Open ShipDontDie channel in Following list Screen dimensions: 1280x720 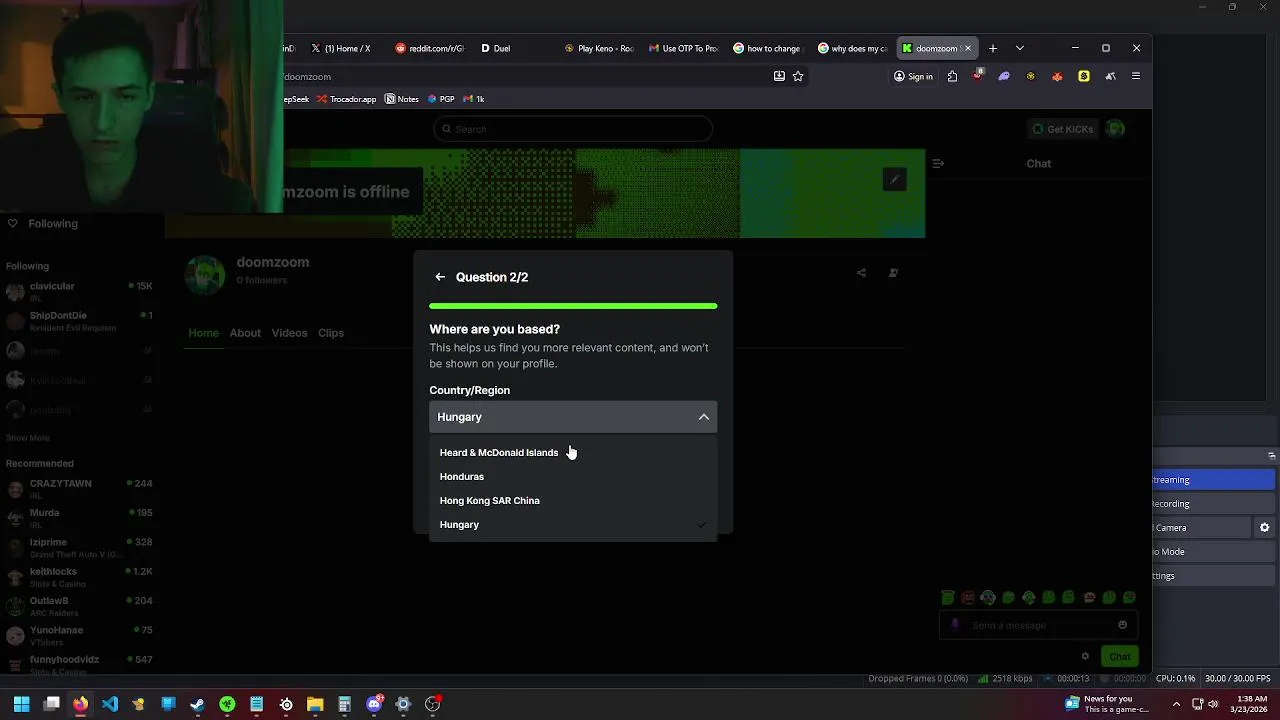(x=80, y=321)
